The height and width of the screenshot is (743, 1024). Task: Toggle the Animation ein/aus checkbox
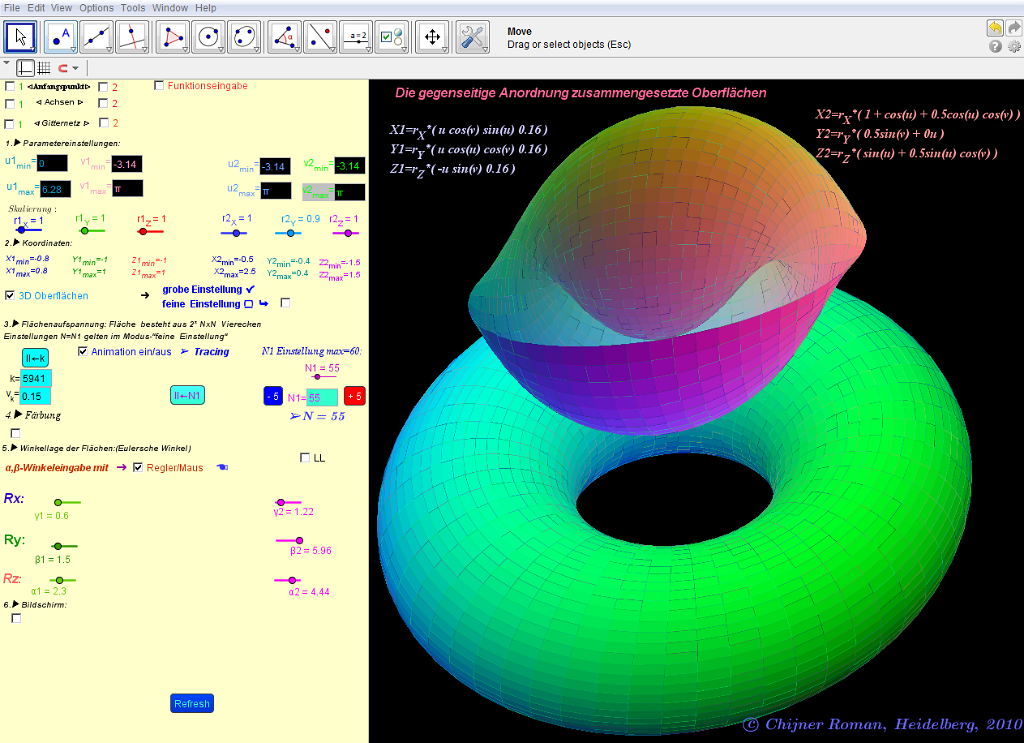tap(83, 352)
